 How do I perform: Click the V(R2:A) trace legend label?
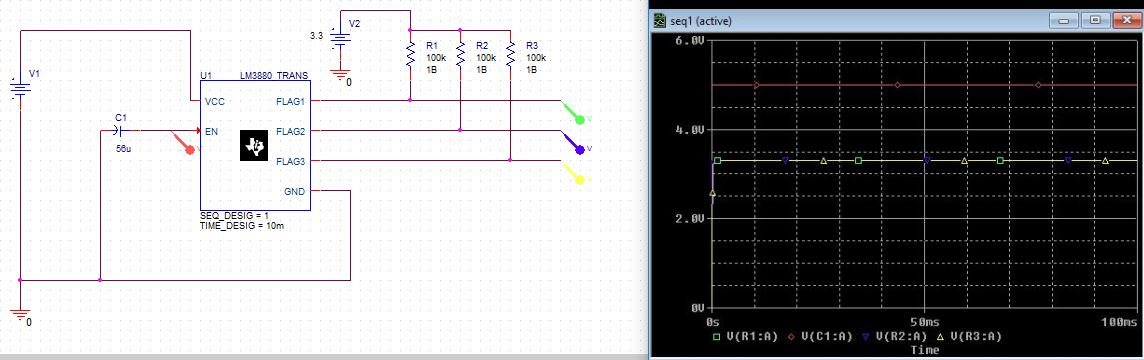click(x=903, y=336)
